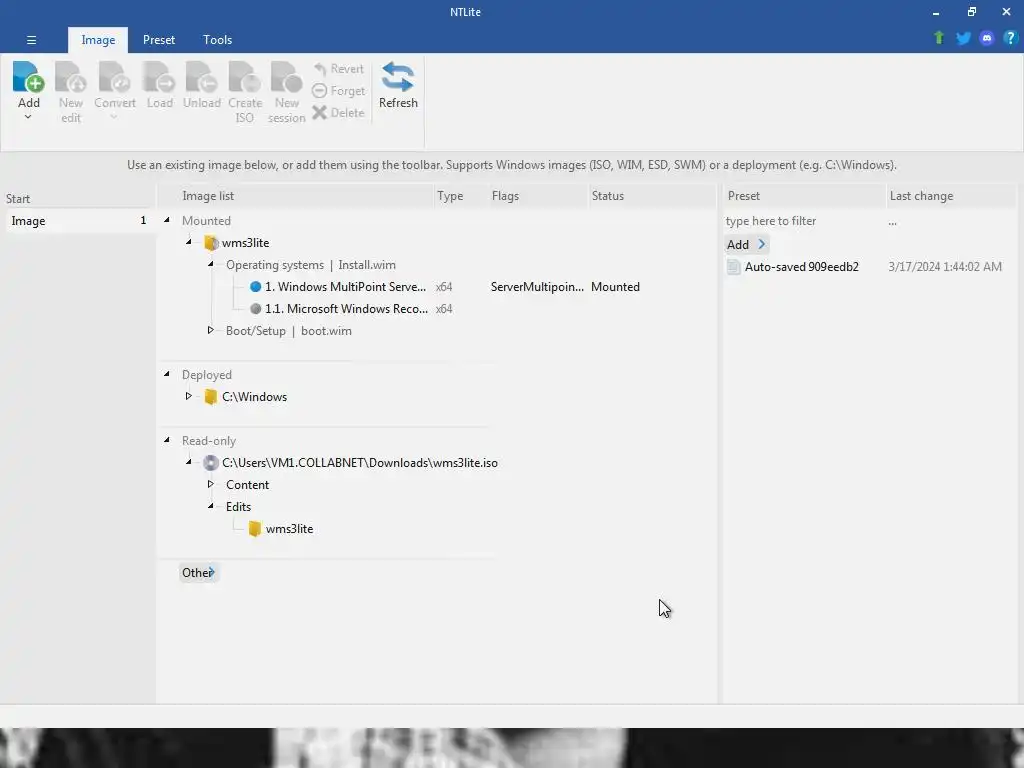The width and height of the screenshot is (1024, 768).
Task: Click the wms3lite.iso disc icon
Action: [x=210, y=463]
